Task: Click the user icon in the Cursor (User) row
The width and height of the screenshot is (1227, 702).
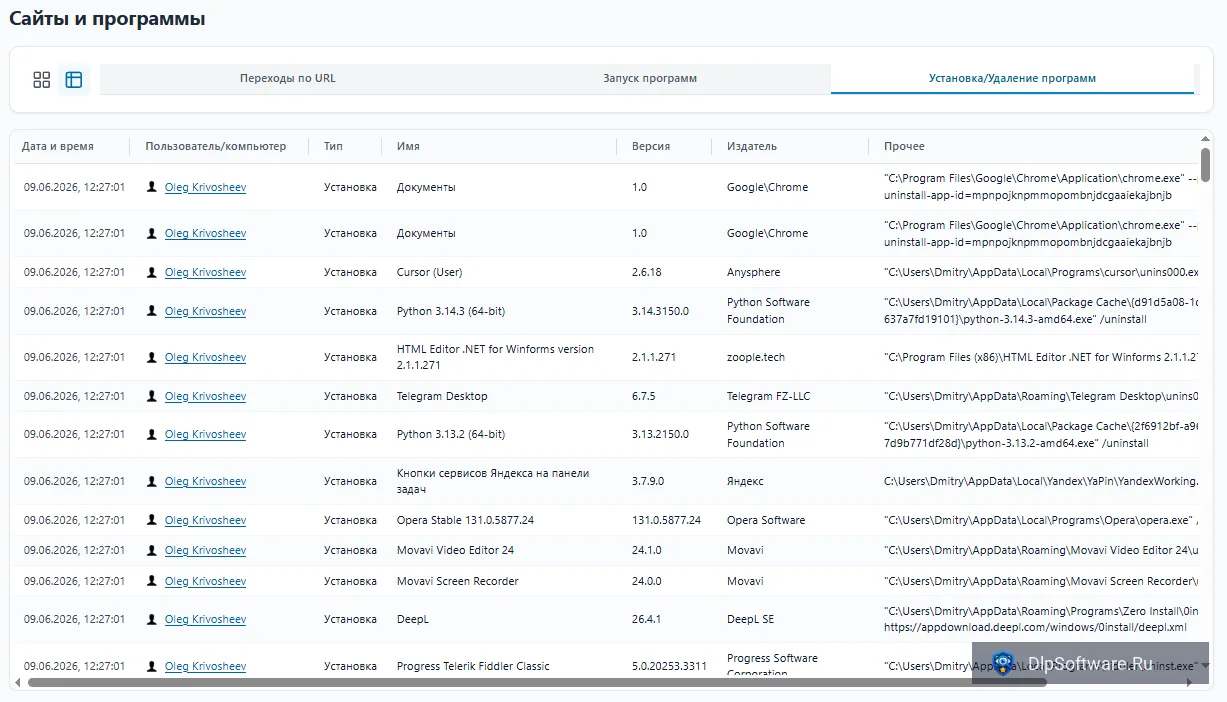Action: pyautogui.click(x=152, y=272)
